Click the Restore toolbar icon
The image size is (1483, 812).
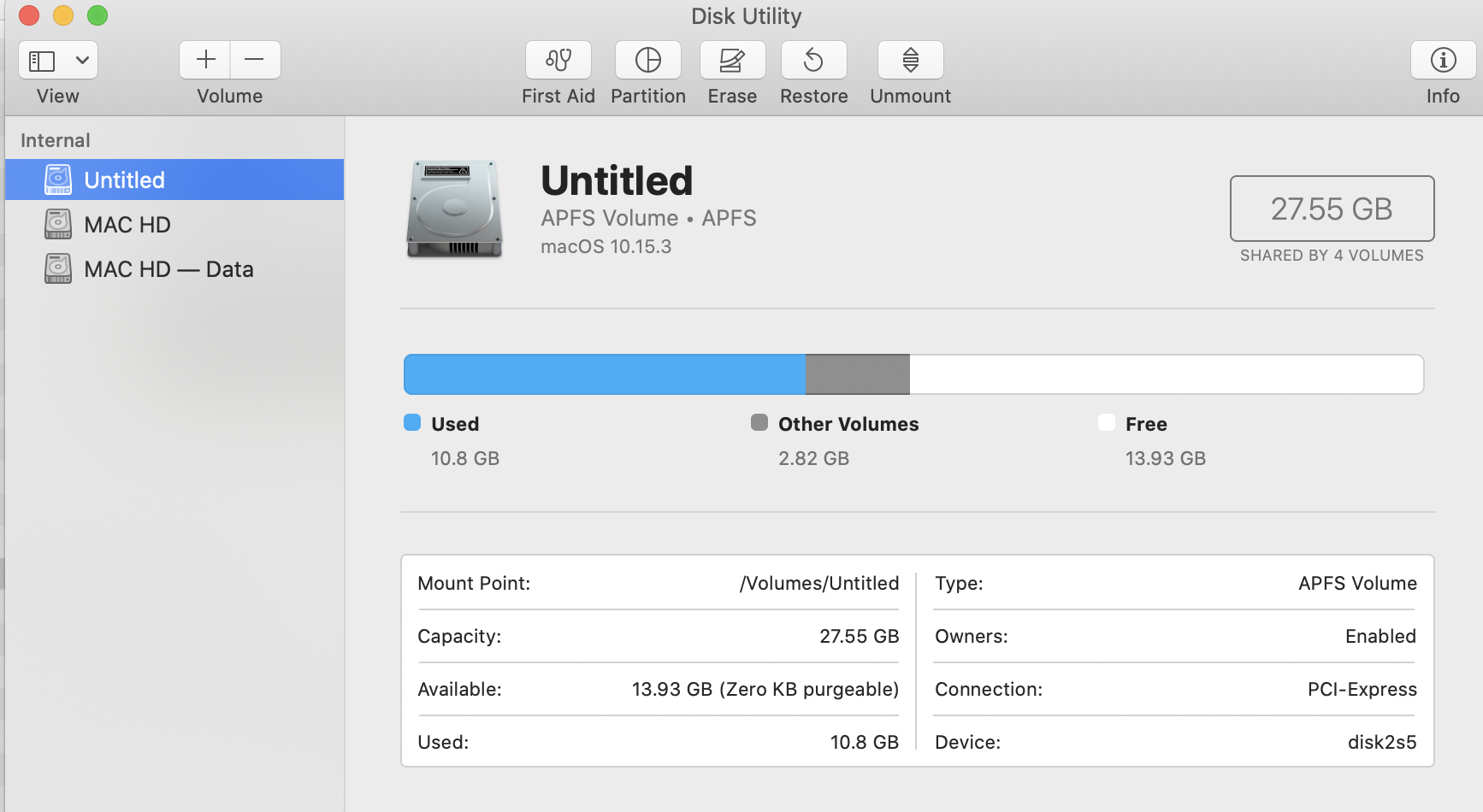[814, 60]
